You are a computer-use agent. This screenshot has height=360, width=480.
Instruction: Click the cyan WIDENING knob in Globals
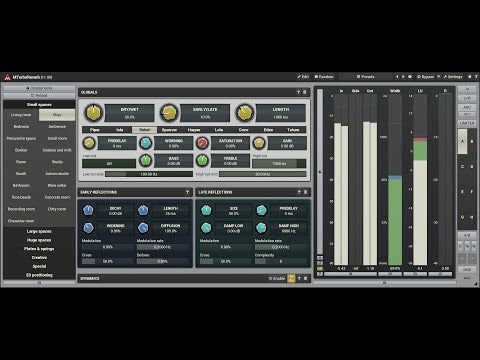tap(145, 143)
